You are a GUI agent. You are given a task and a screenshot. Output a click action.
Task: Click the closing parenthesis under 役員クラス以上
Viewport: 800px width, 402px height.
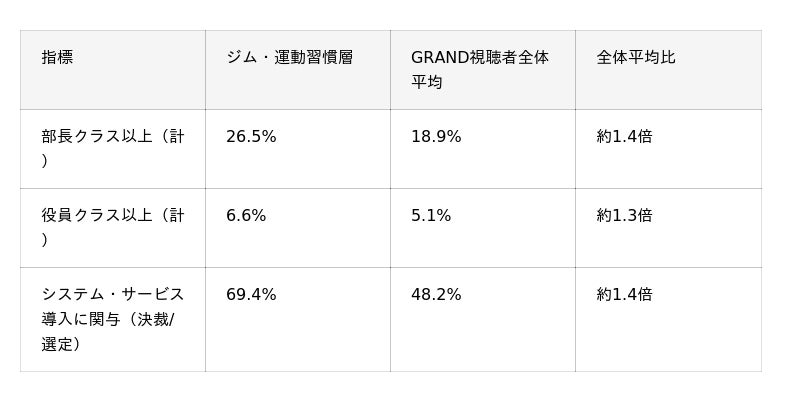coord(44,240)
